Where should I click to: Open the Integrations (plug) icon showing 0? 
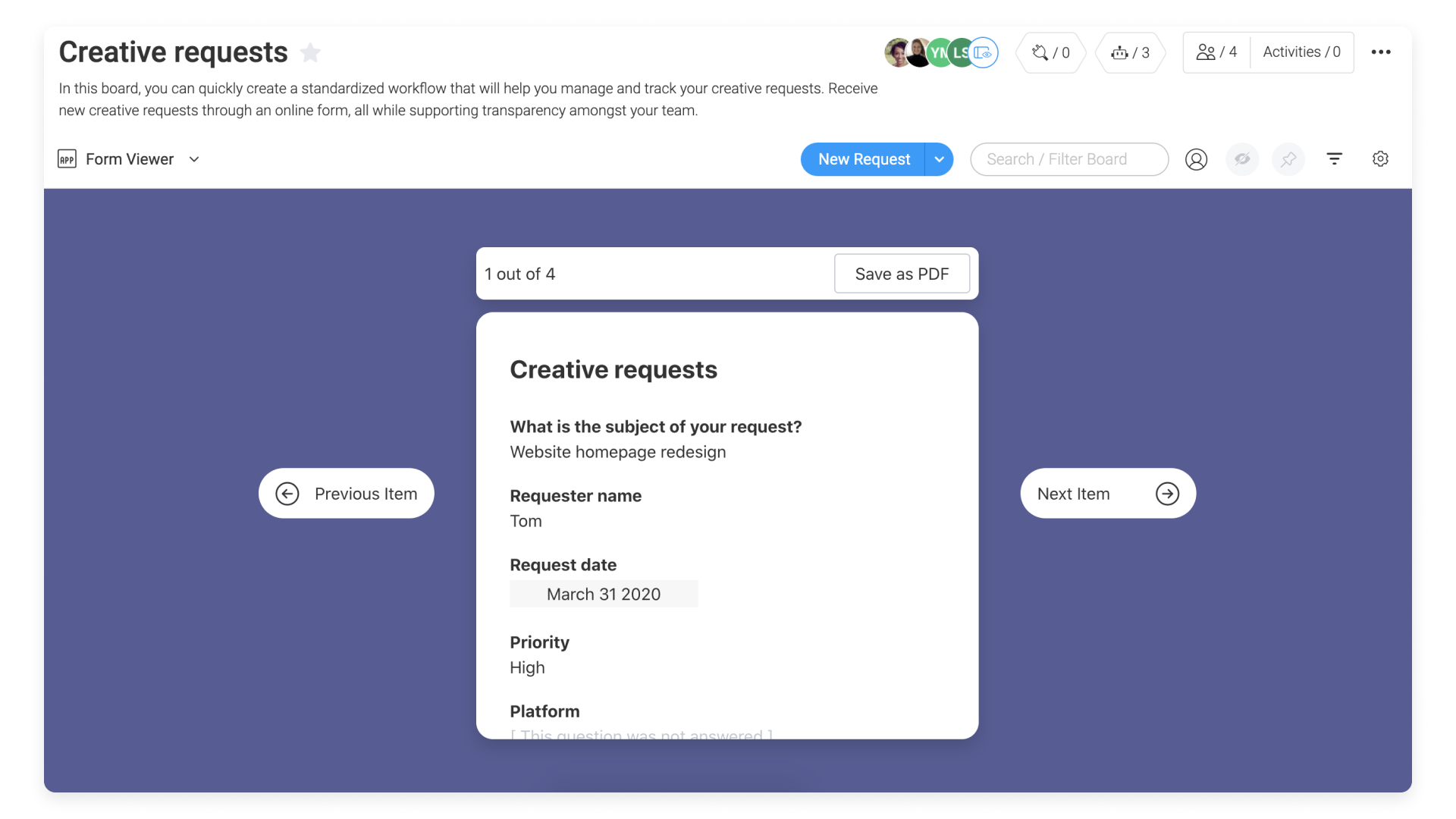(1050, 52)
